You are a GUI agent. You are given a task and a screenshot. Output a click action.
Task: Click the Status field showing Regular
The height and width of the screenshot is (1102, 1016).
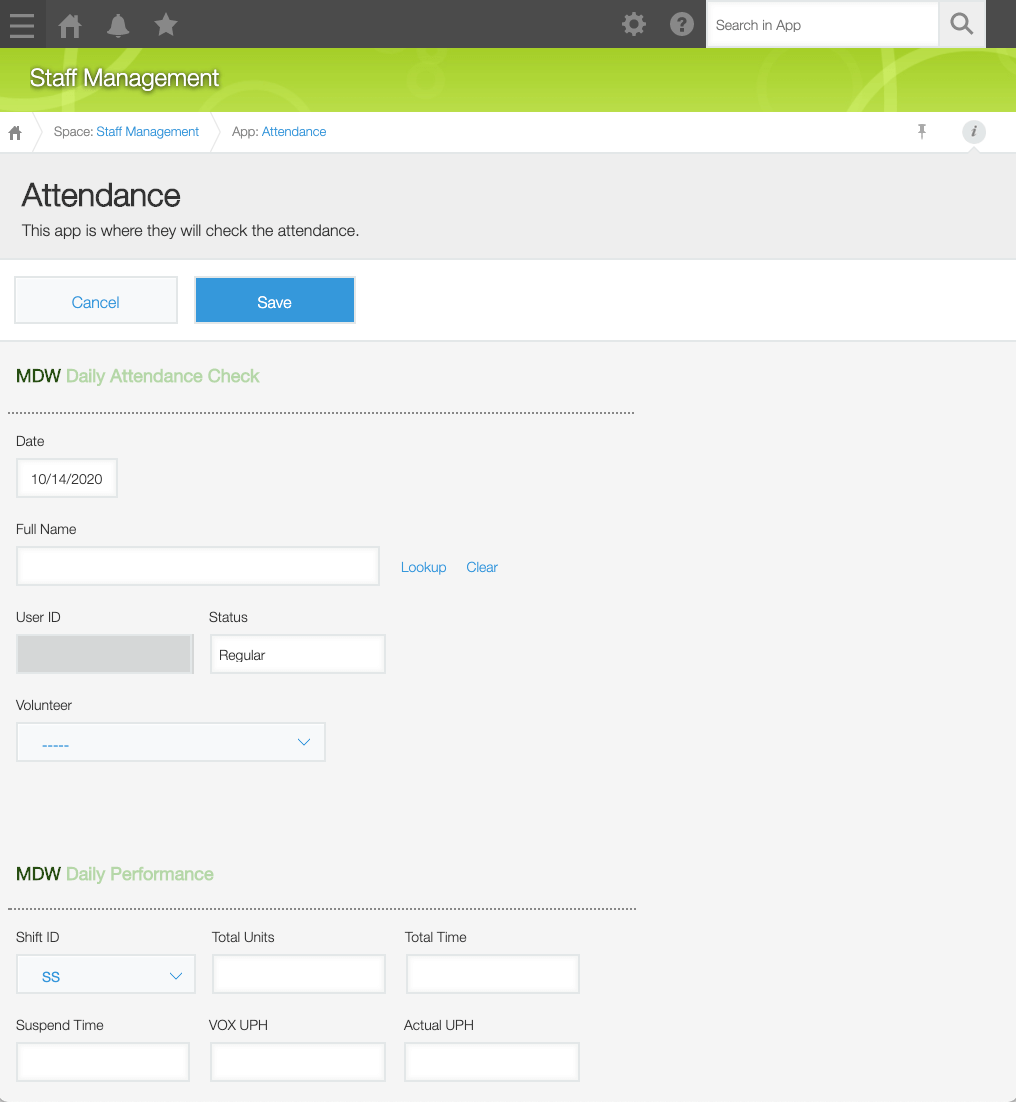click(298, 654)
